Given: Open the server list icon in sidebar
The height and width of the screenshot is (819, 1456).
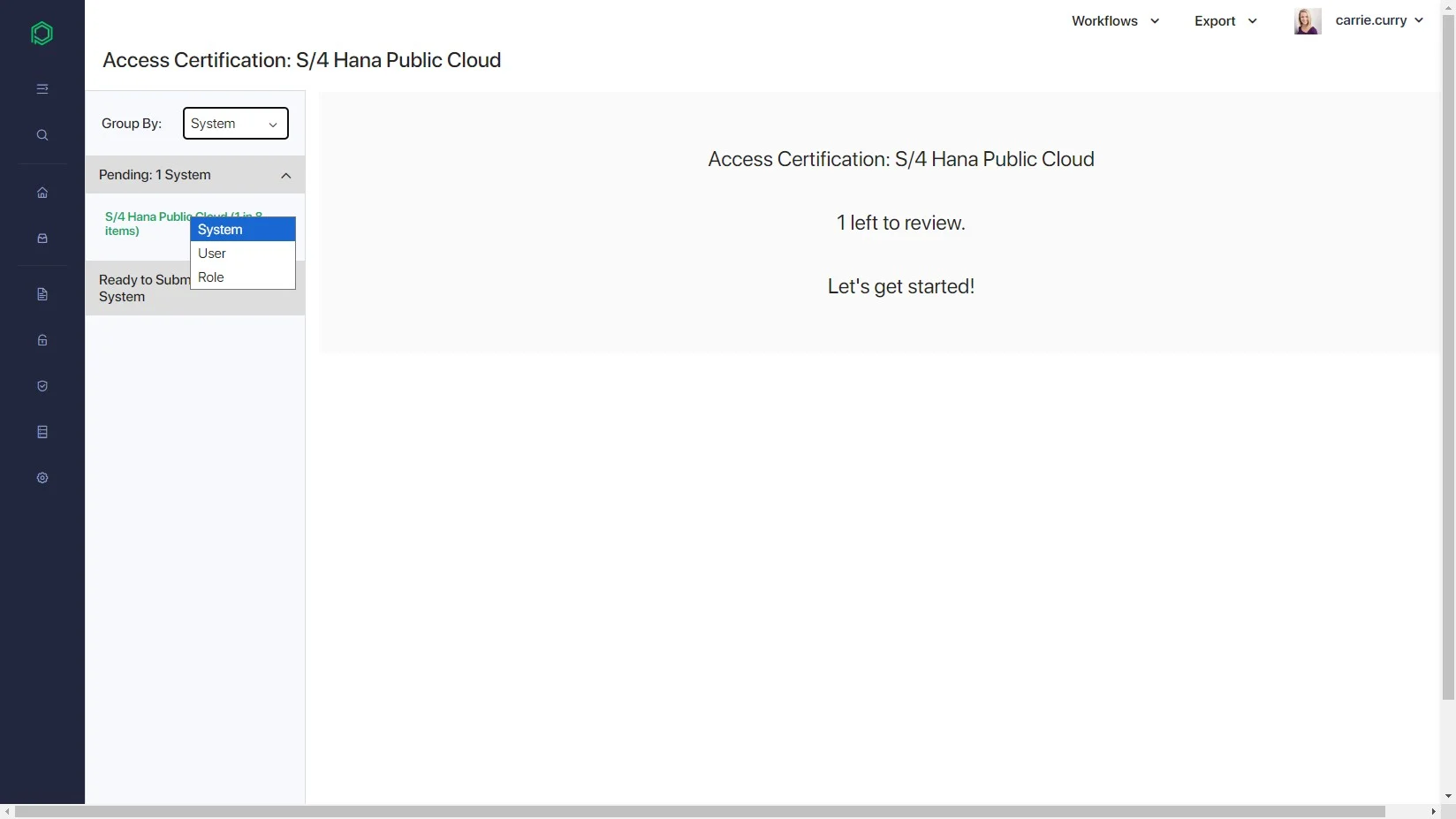Looking at the screenshot, I should [42, 432].
